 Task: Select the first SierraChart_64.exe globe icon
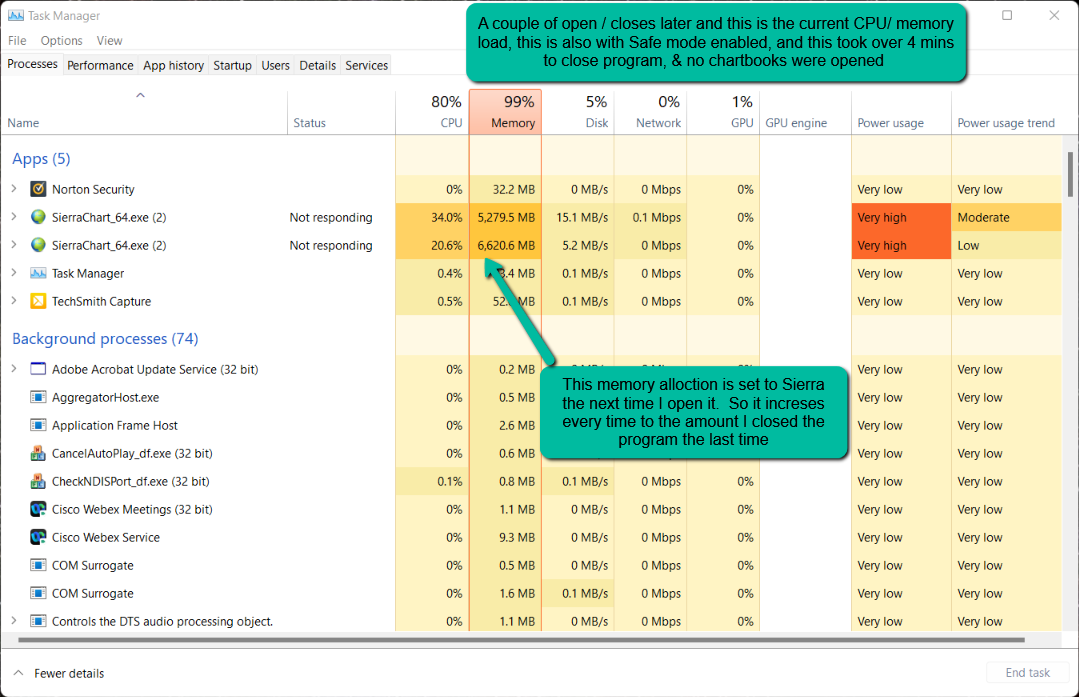click(39, 217)
